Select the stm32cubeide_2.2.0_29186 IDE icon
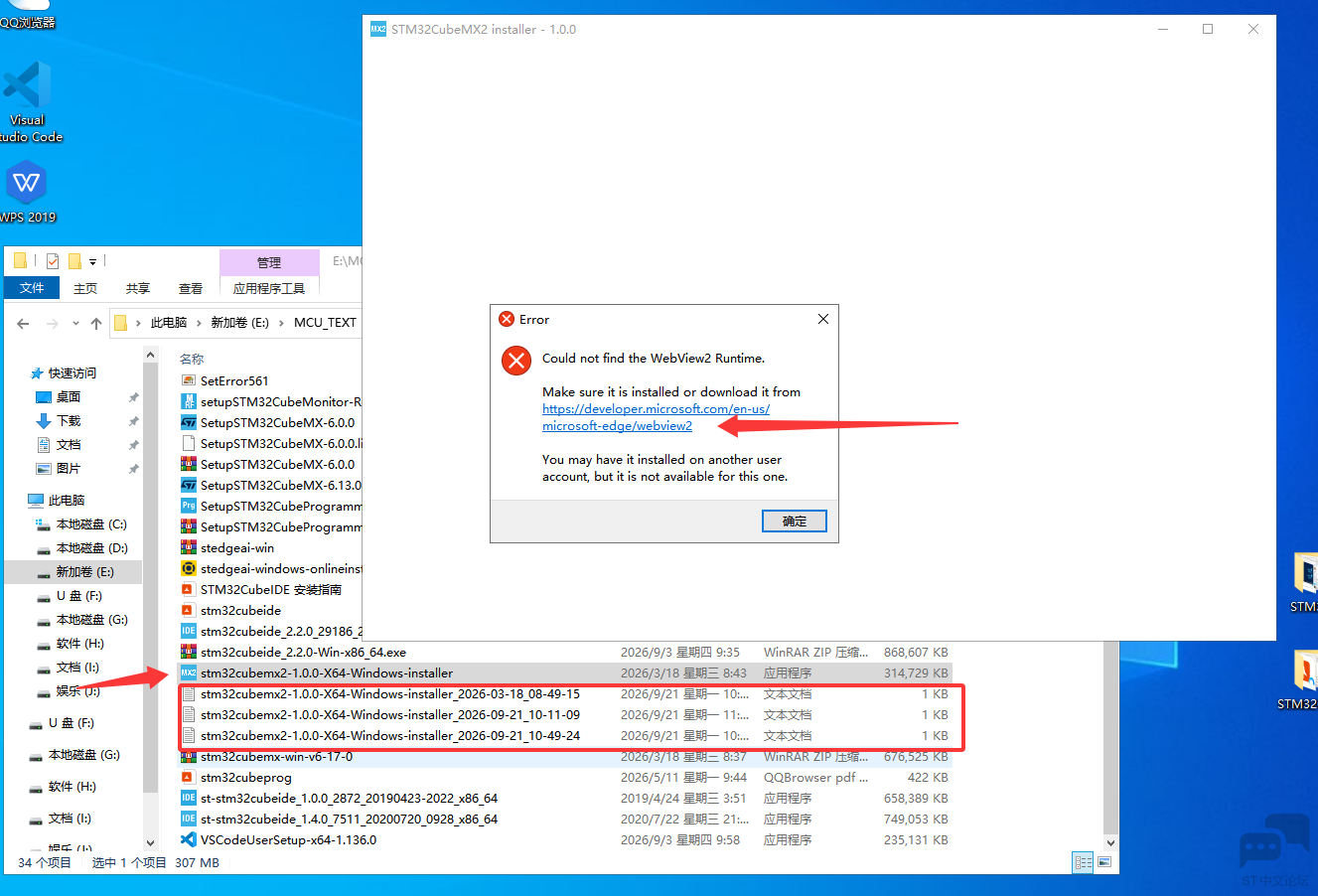The image size is (1318, 896). 189,631
